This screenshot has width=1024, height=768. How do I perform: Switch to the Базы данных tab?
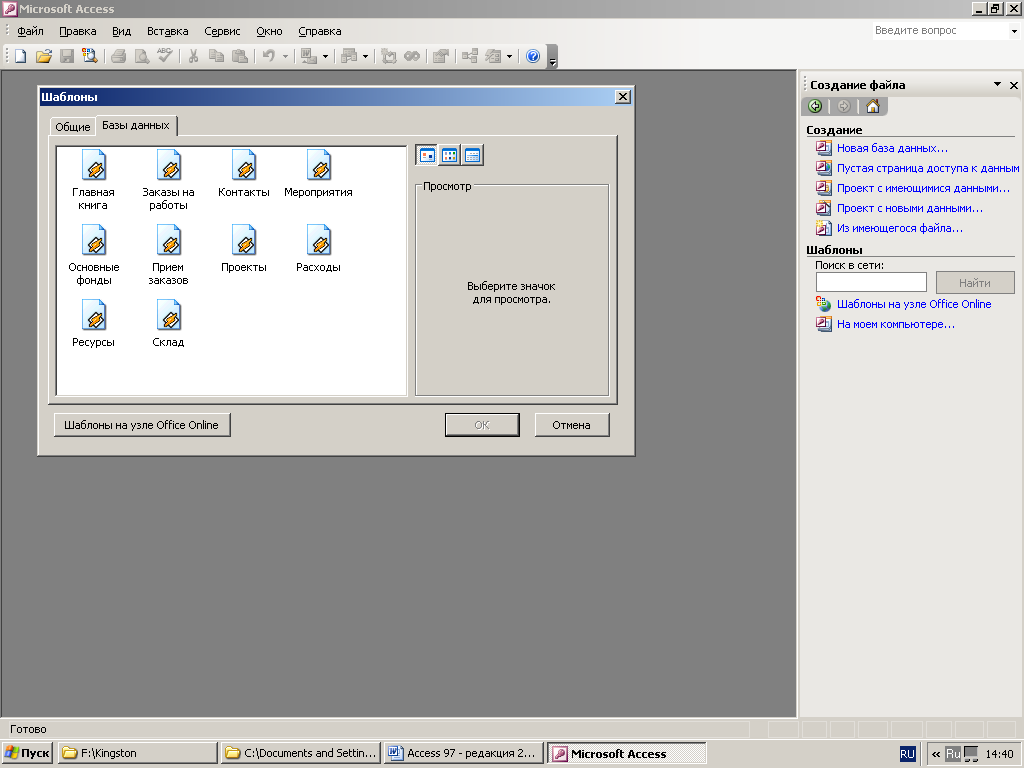[x=136, y=125]
